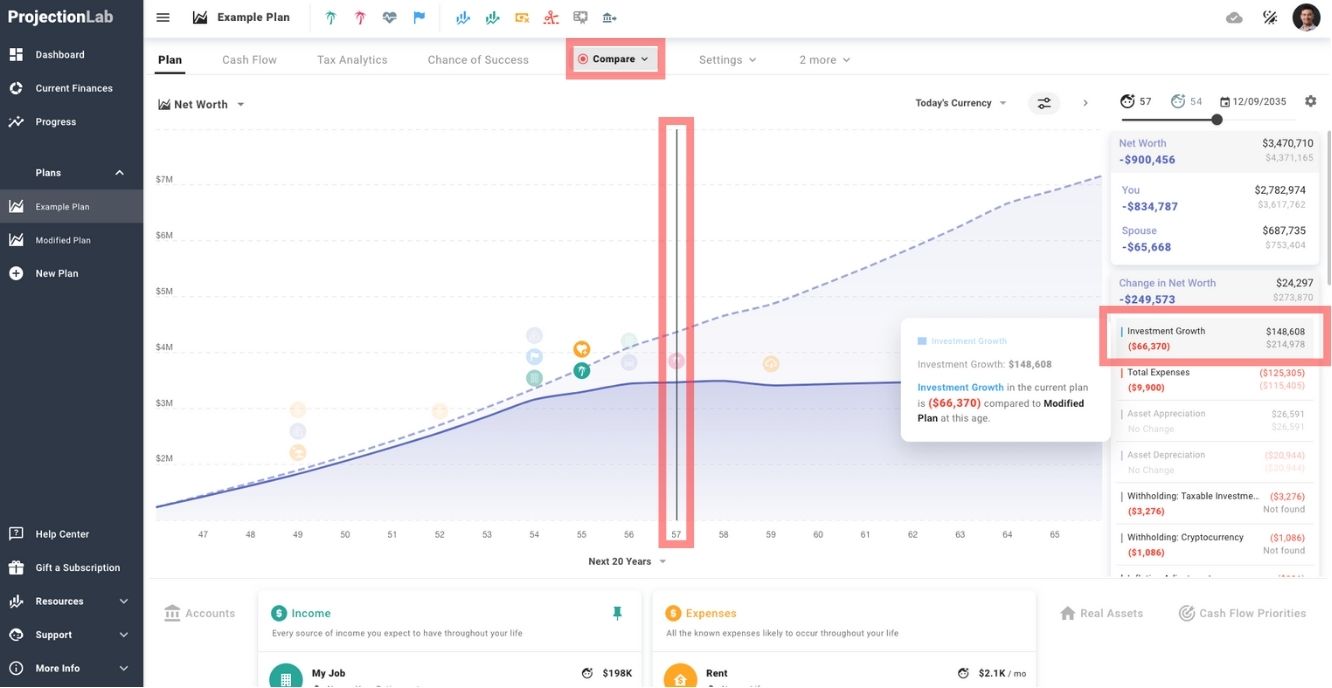Click the cloud sync icon in top bar
This screenshot has height=688, width=1332.
point(1234,17)
